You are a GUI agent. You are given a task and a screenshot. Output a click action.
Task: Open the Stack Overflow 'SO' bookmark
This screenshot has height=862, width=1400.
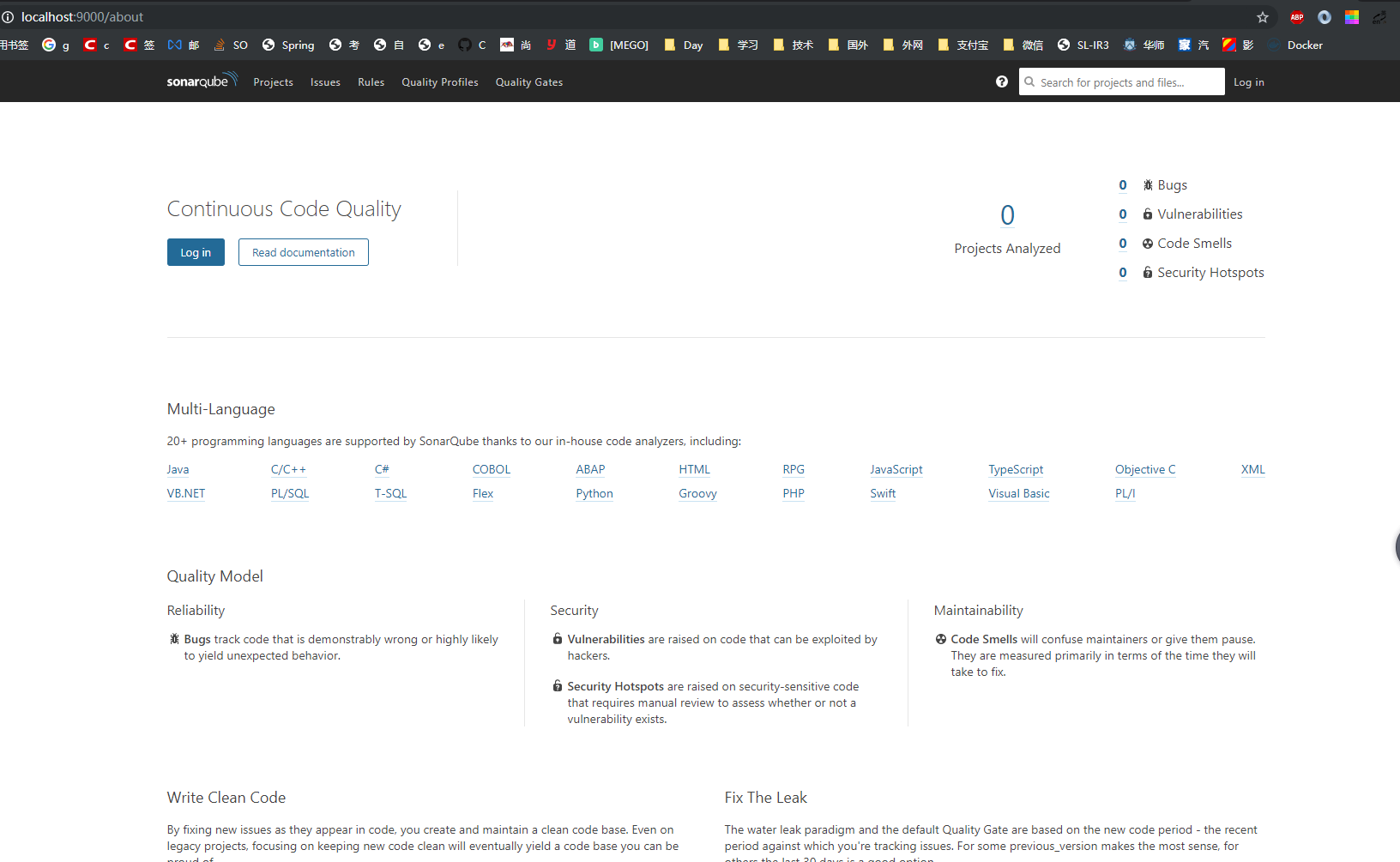[230, 45]
